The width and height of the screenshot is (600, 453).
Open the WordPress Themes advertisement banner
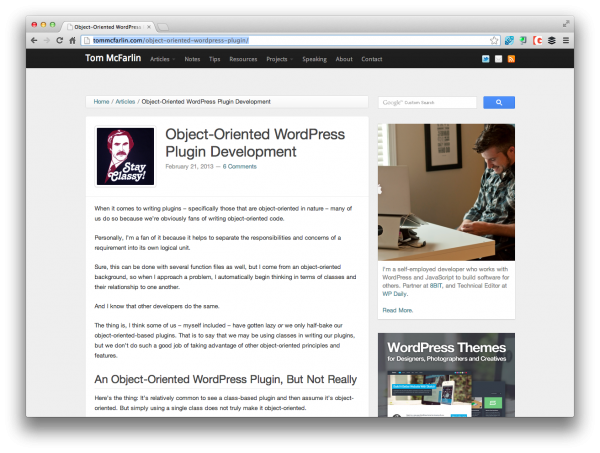pyautogui.click(x=446, y=375)
